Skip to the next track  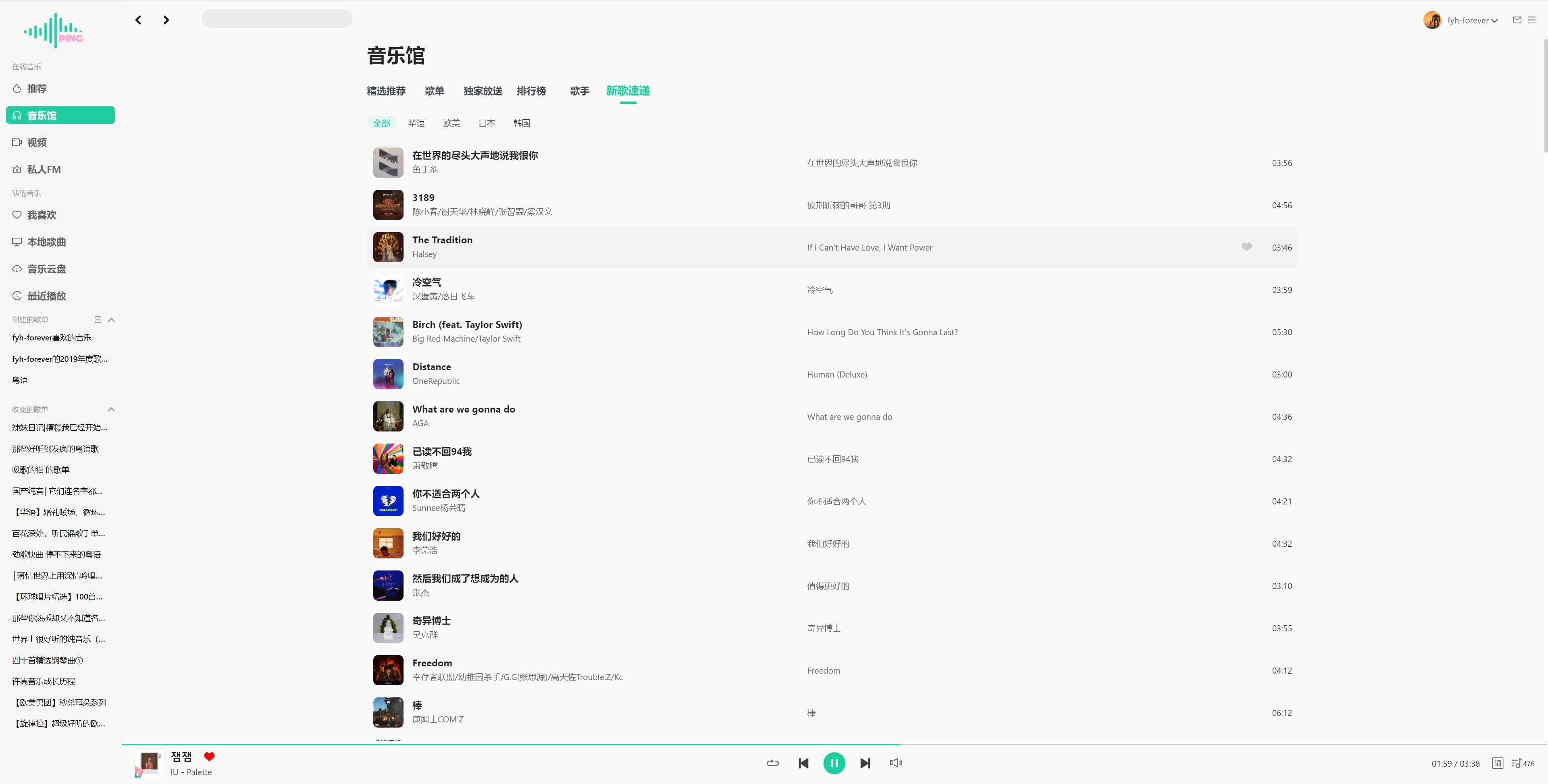click(x=865, y=763)
